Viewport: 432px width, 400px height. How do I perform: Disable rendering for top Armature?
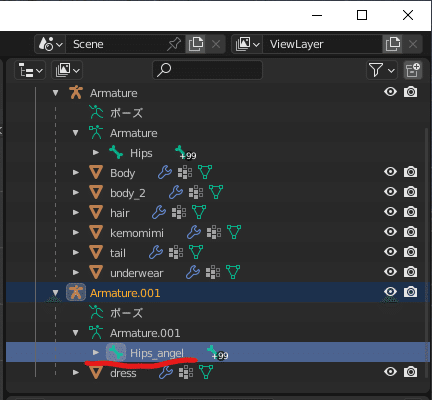coord(410,92)
